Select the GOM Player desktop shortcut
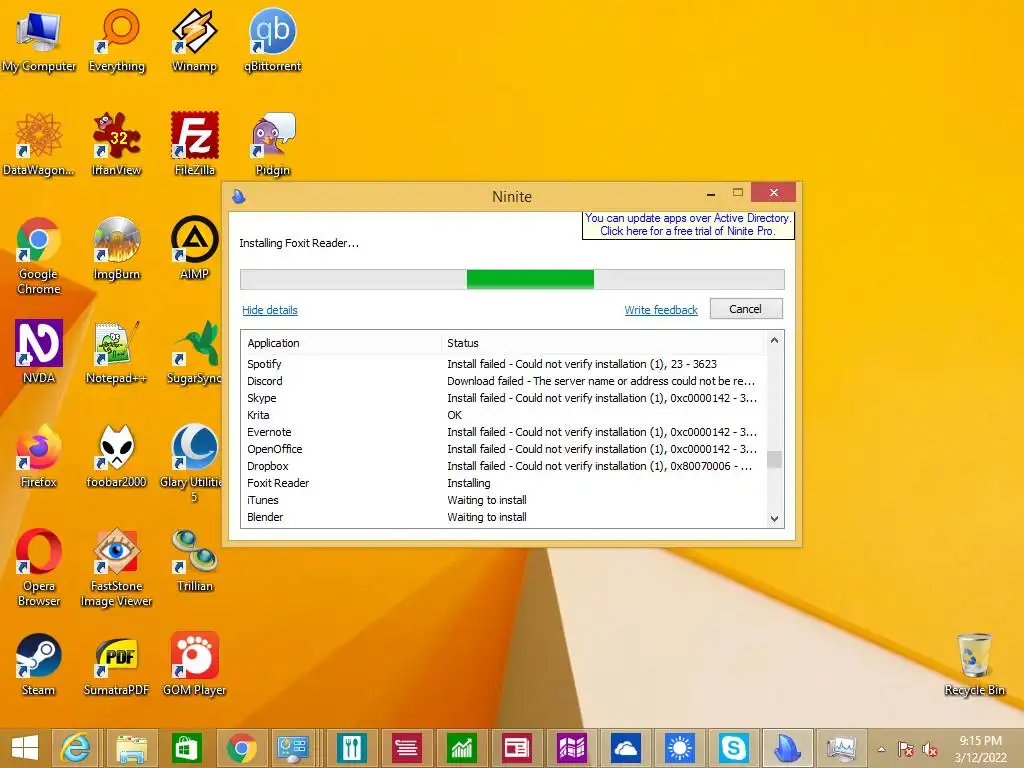This screenshot has width=1024, height=768. coord(195,664)
